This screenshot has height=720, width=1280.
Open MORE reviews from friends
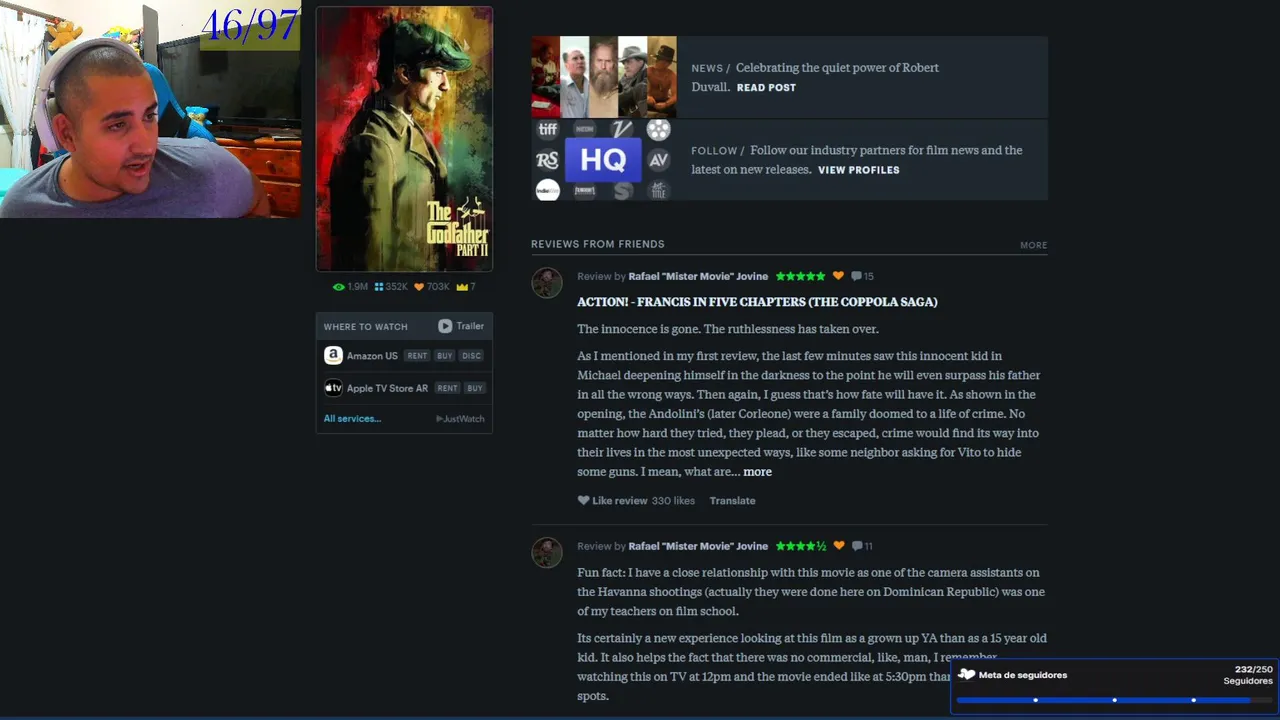click(x=1033, y=245)
